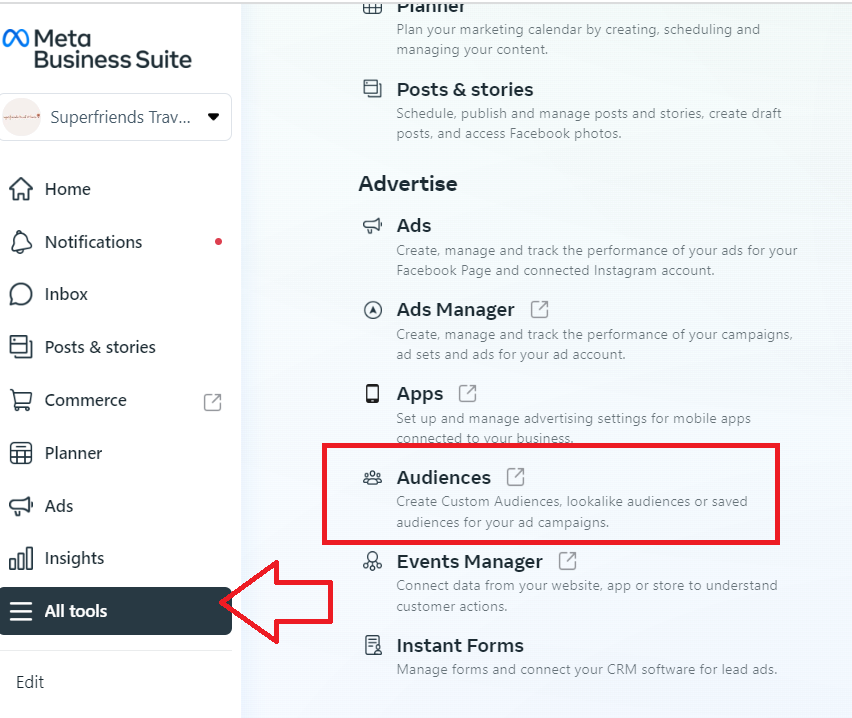852x718 pixels.
Task: Click text 'Set up and manage advertising settings for mobile apps'
Action: [573, 418]
